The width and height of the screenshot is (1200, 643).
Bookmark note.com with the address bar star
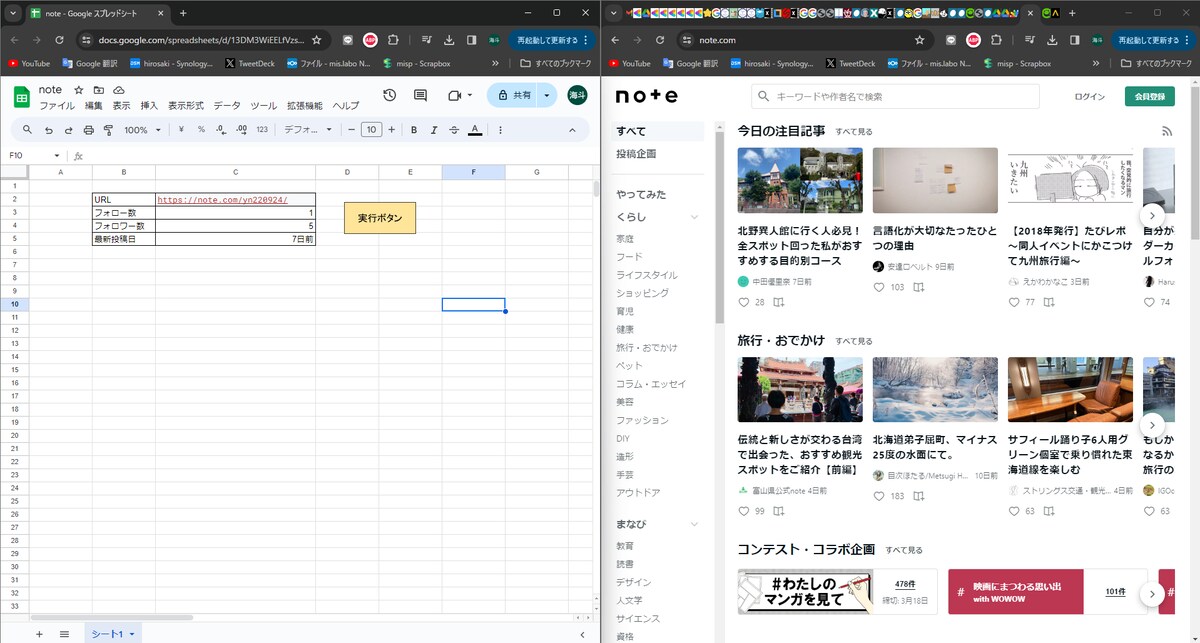coord(920,40)
